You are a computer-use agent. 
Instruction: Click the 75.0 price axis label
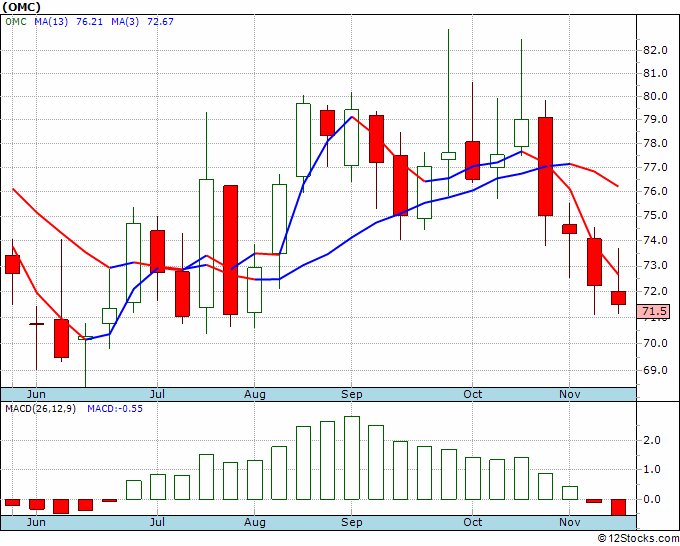tap(655, 216)
